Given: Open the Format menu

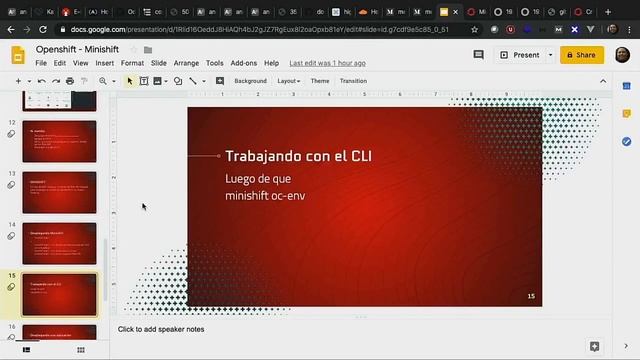Looking at the screenshot, I should (132, 63).
